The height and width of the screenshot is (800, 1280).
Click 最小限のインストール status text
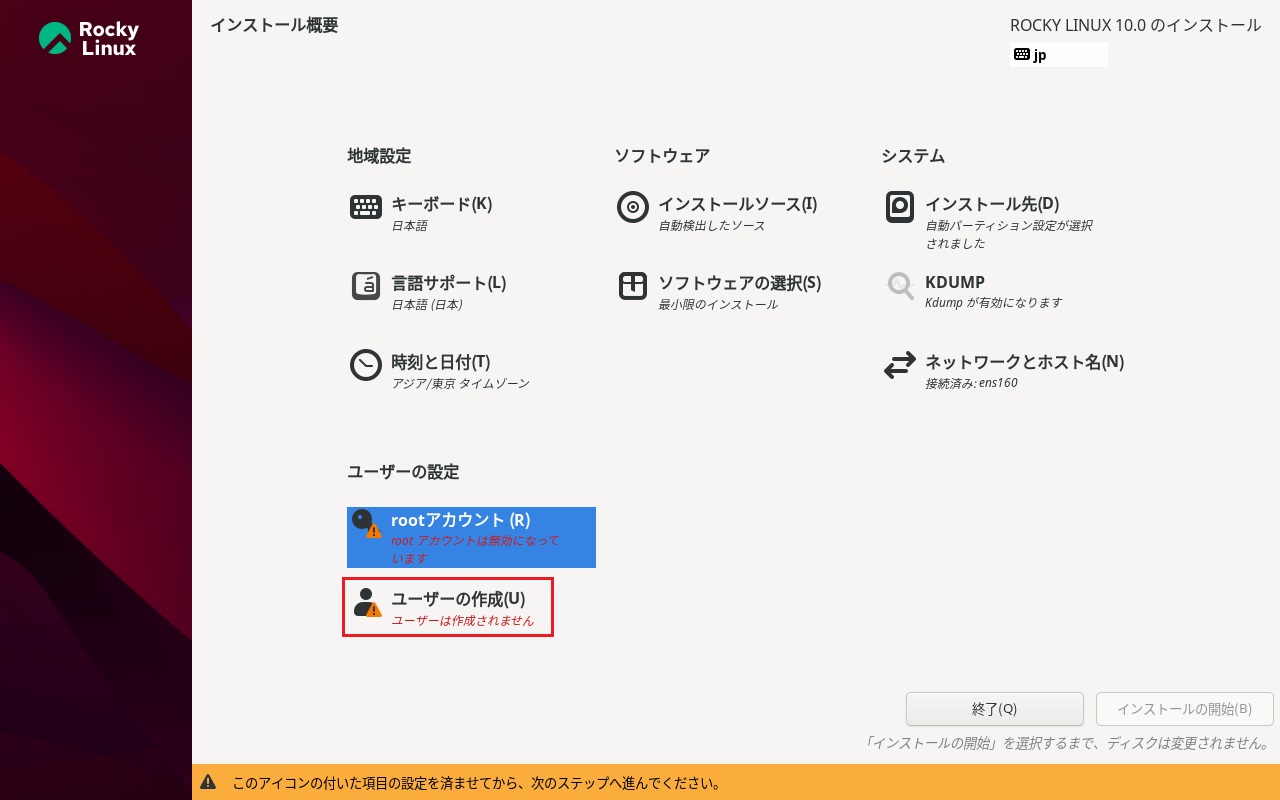click(718, 305)
